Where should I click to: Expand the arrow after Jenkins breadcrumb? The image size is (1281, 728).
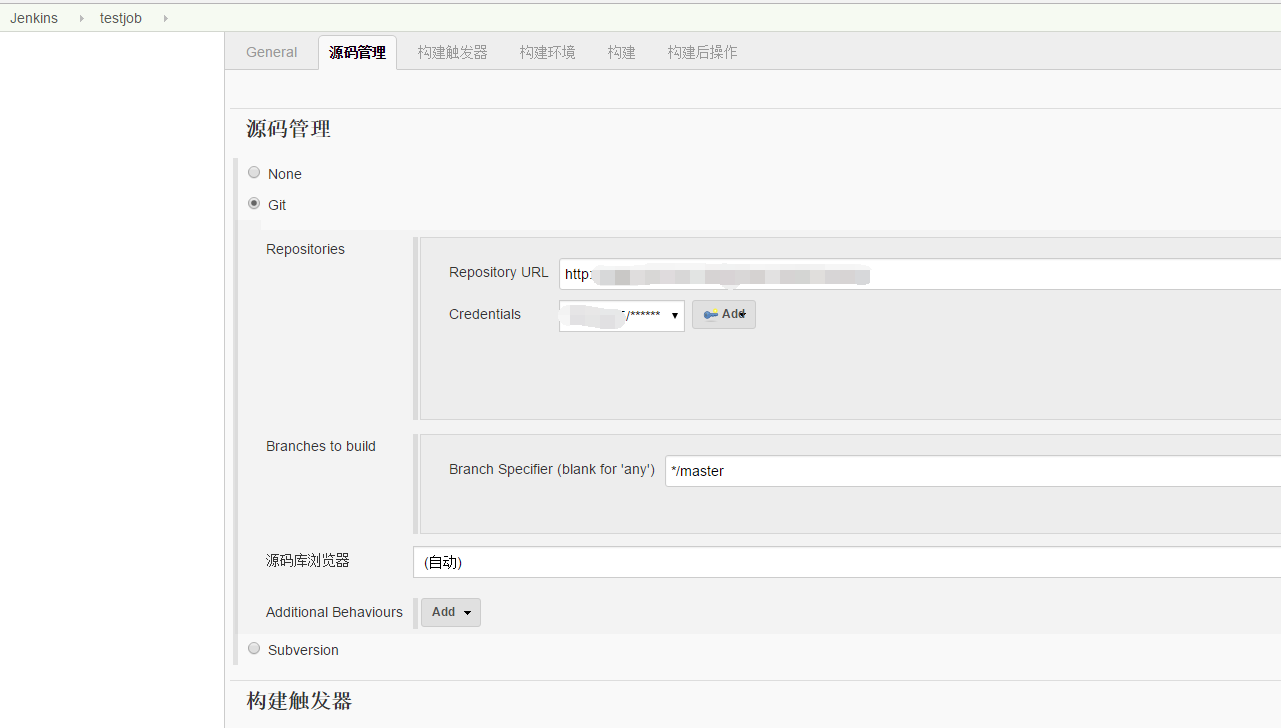pos(81,18)
